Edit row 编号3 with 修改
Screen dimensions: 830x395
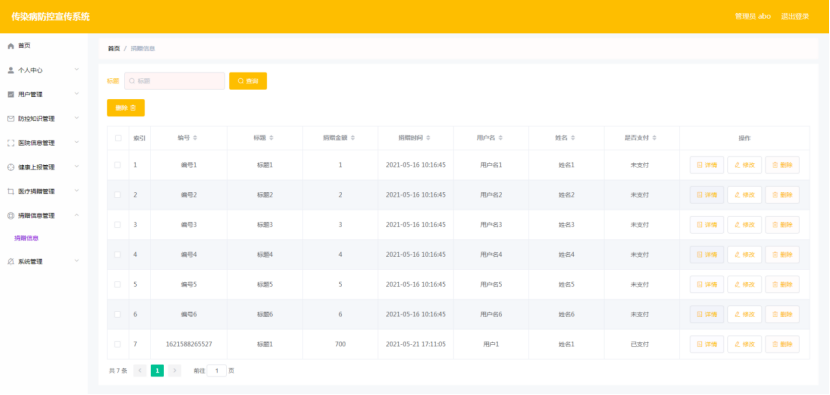pyautogui.click(x=744, y=225)
